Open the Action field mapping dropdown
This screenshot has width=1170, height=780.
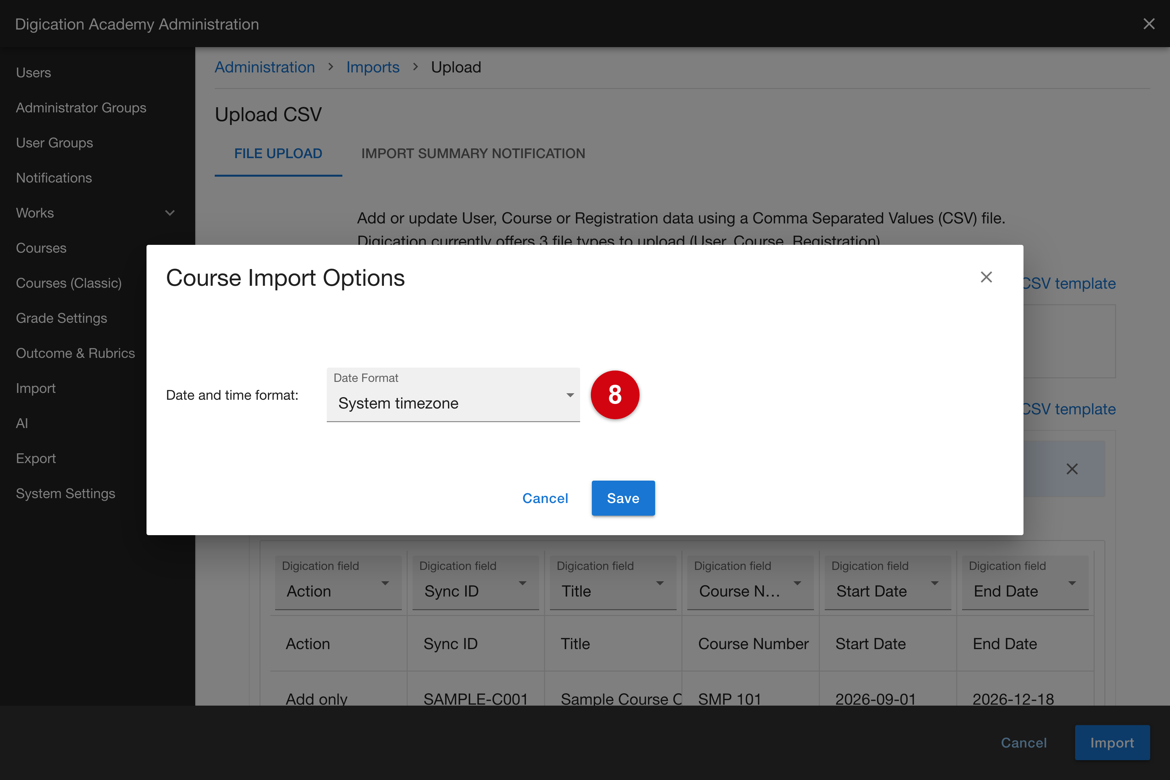(x=338, y=582)
